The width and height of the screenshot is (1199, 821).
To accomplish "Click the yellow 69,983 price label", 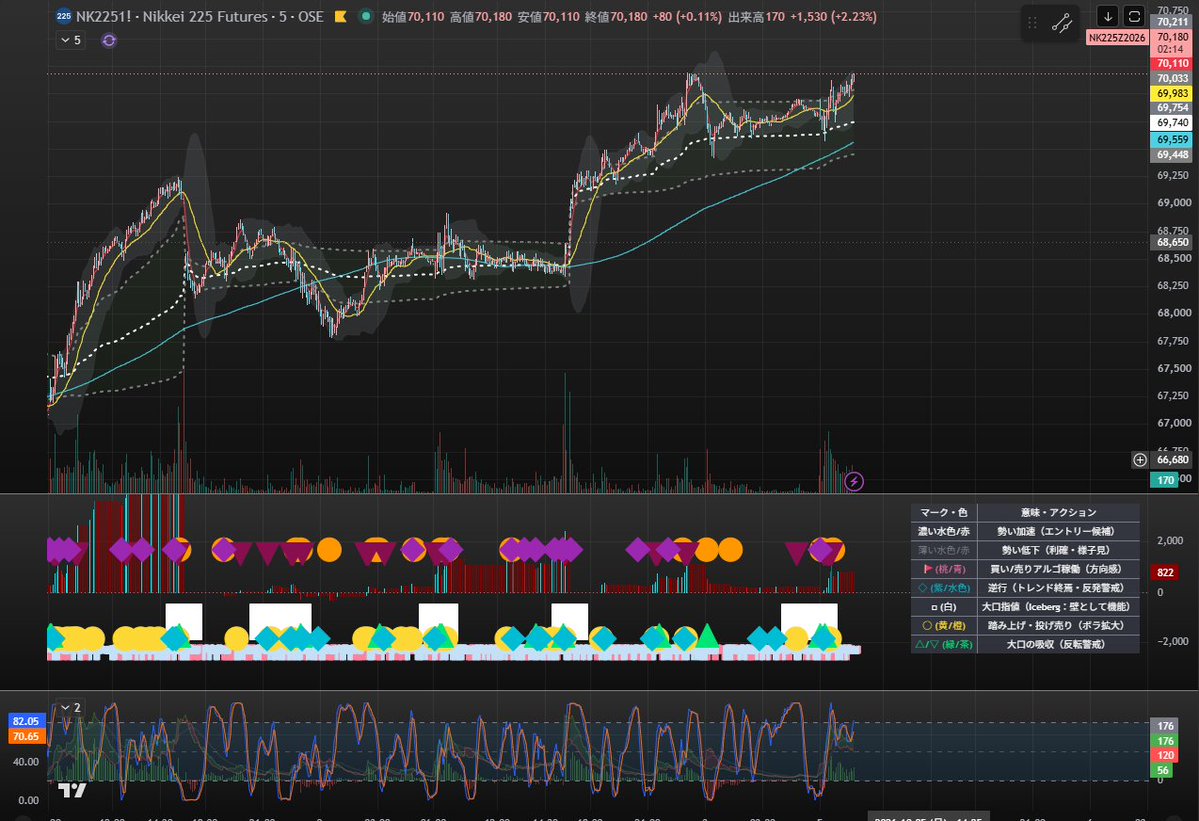I will pos(1171,93).
